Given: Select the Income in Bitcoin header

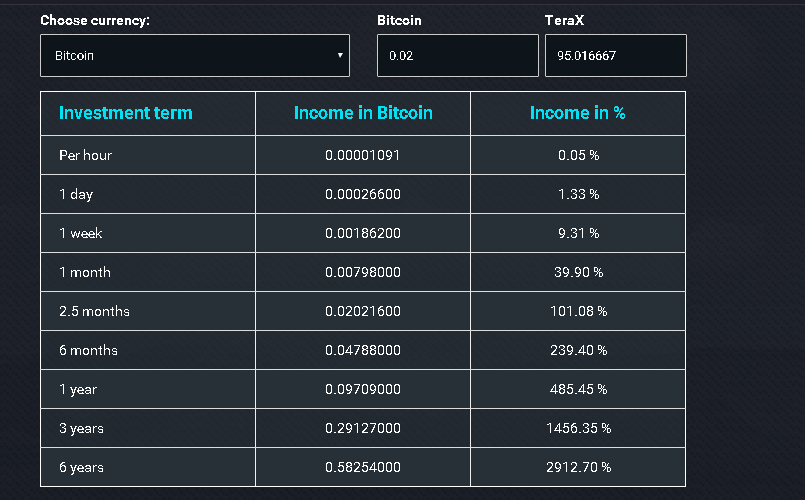Looking at the screenshot, I should click(363, 113).
